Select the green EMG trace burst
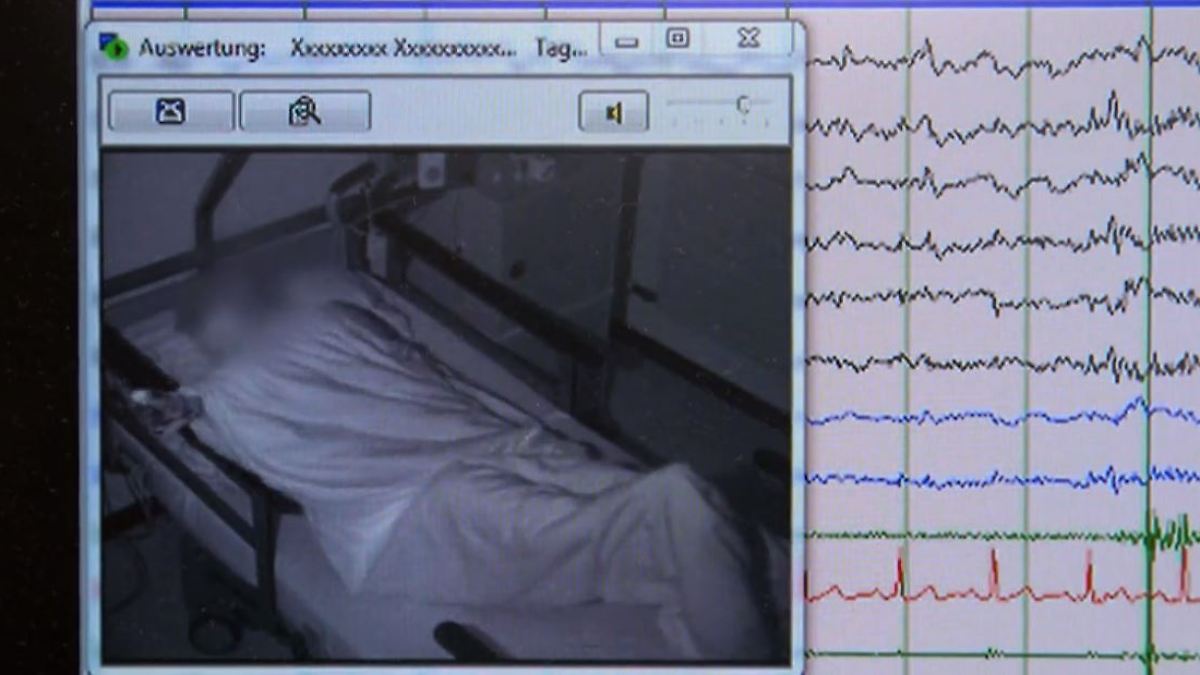 coord(1163,533)
